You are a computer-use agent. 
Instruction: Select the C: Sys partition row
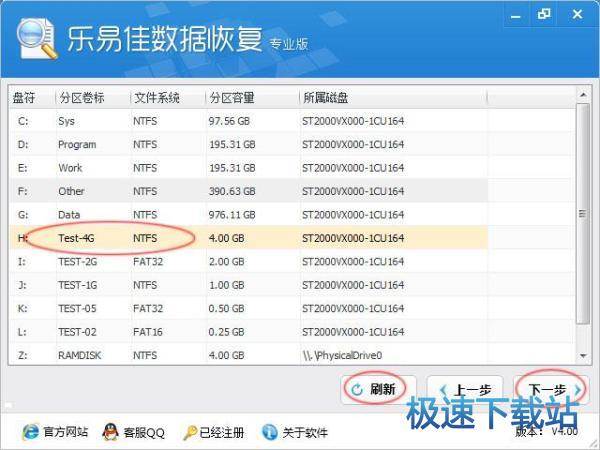pos(249,121)
